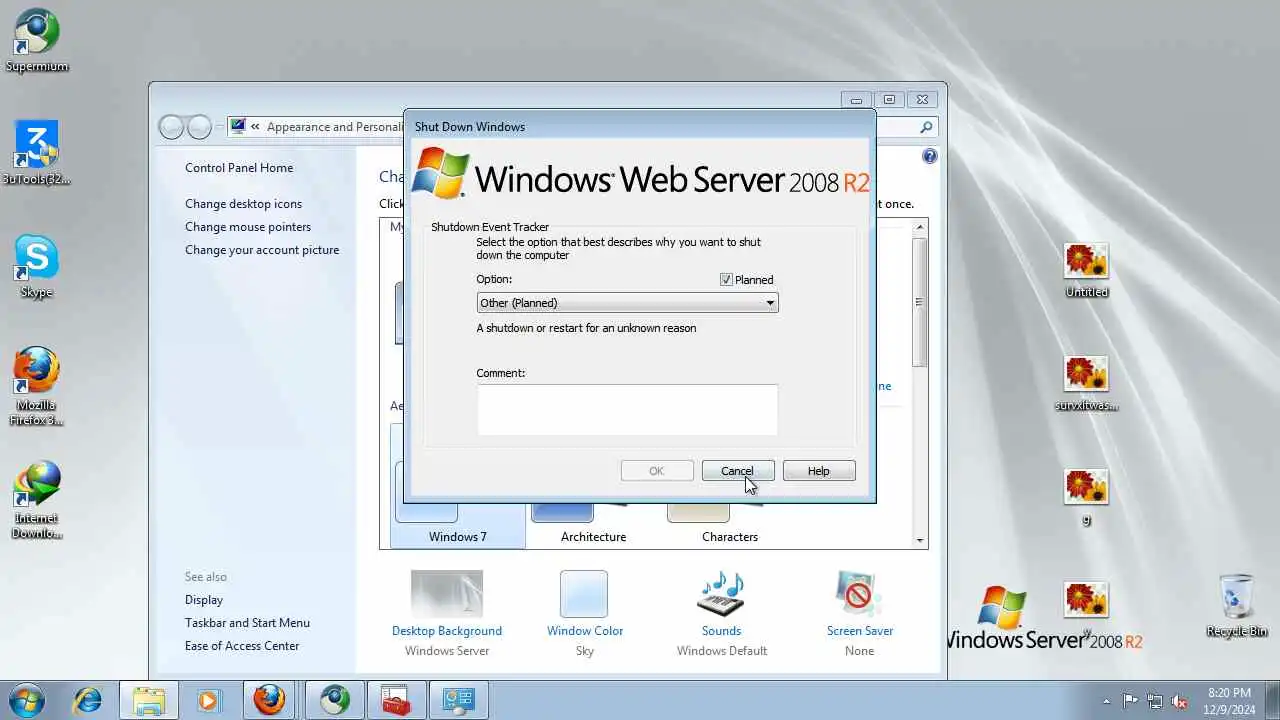Open the Mozilla Firefox desktop shortcut

click(37, 386)
